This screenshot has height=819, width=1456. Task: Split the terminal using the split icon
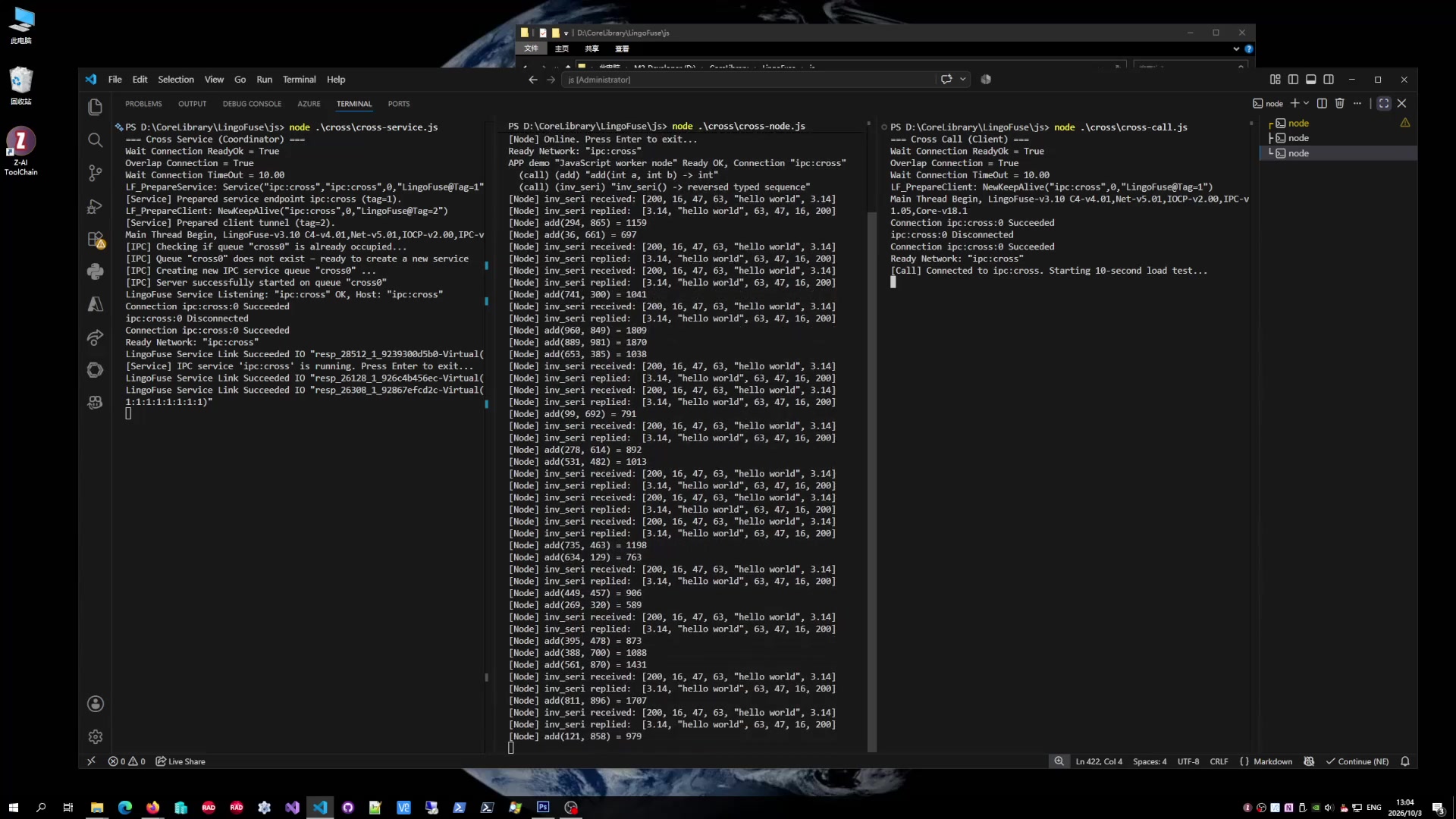point(1322,103)
